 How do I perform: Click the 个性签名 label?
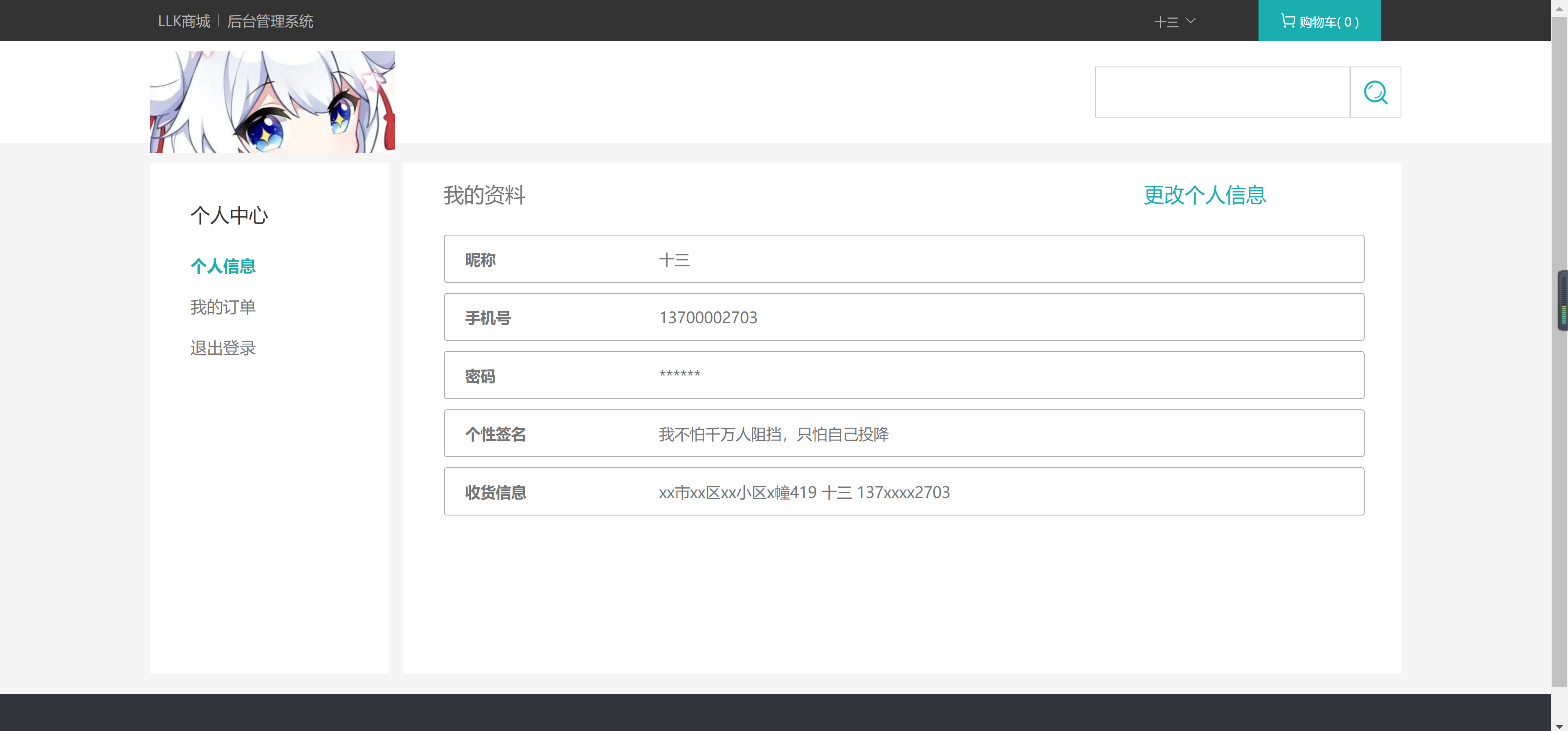[495, 434]
